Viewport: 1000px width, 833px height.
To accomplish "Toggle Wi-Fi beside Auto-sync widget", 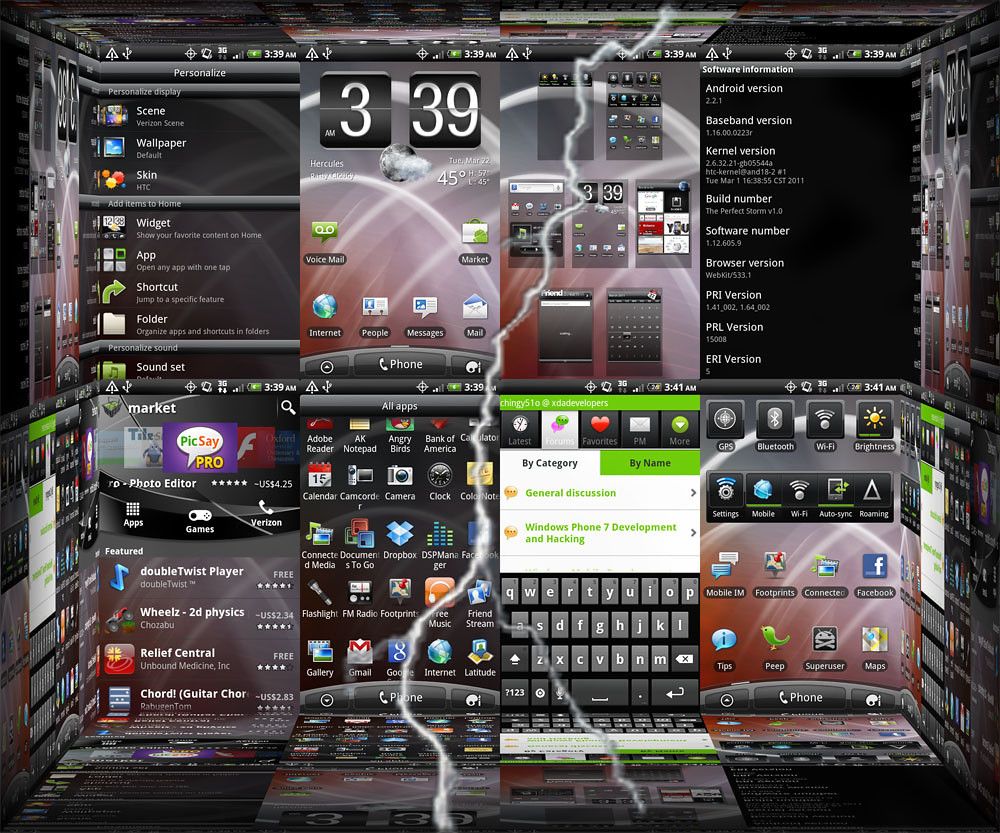I will coord(799,497).
